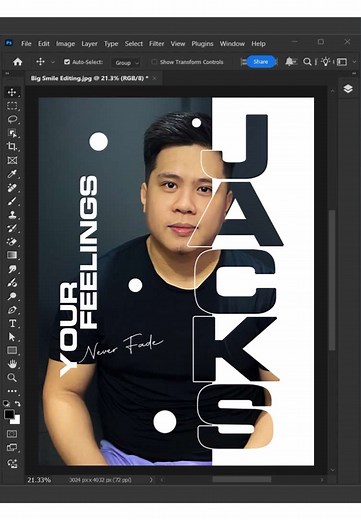Select the Lasso tool
This screenshot has height=520, width=361.
(12, 119)
